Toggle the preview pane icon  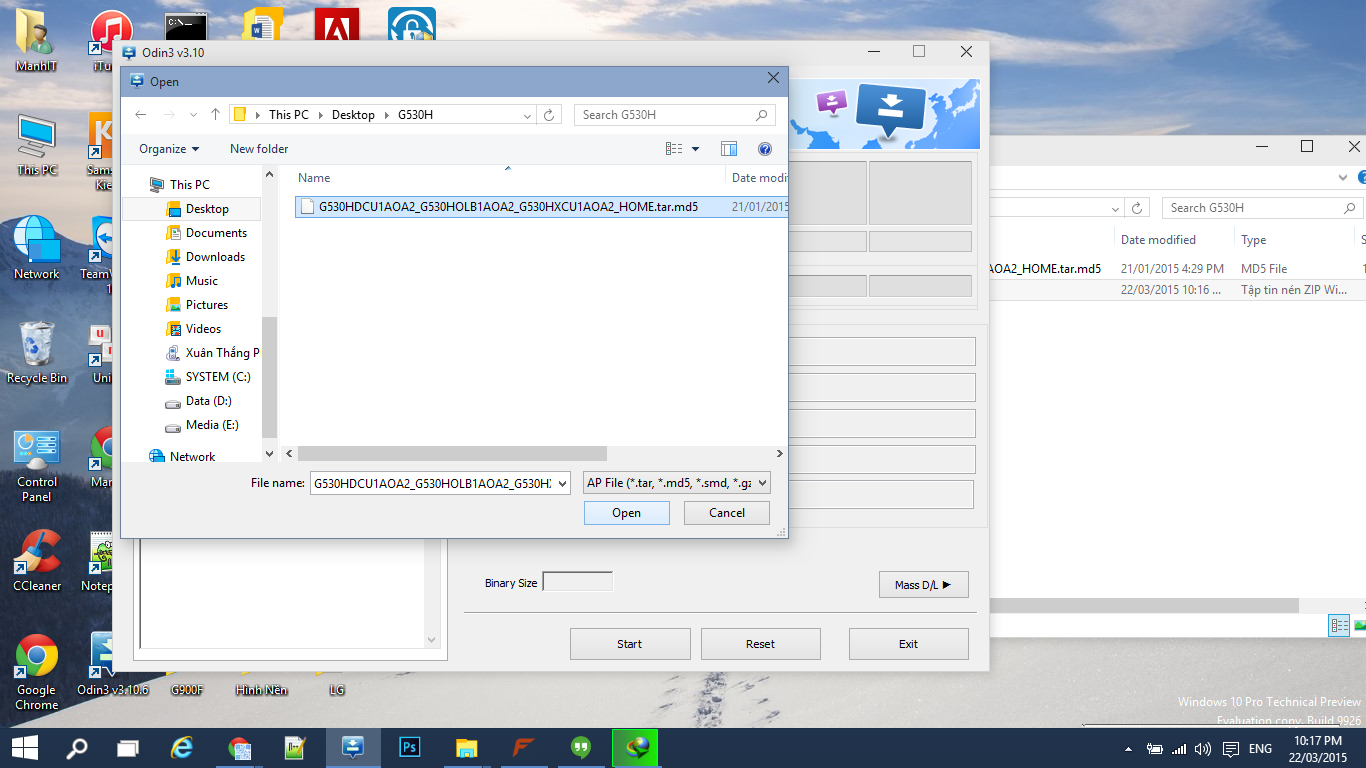click(729, 149)
